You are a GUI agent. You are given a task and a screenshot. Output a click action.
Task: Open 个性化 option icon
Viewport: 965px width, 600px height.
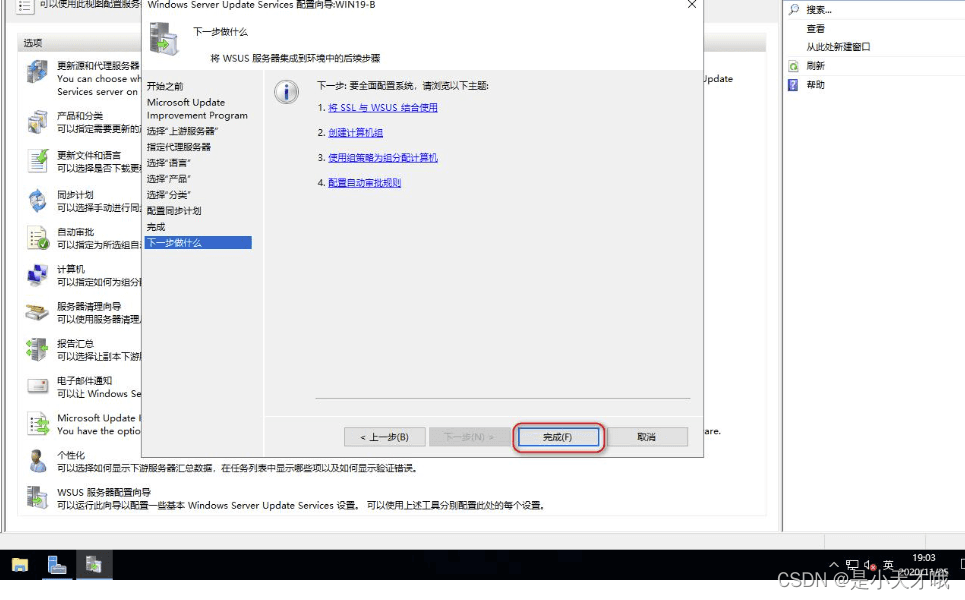point(38,461)
